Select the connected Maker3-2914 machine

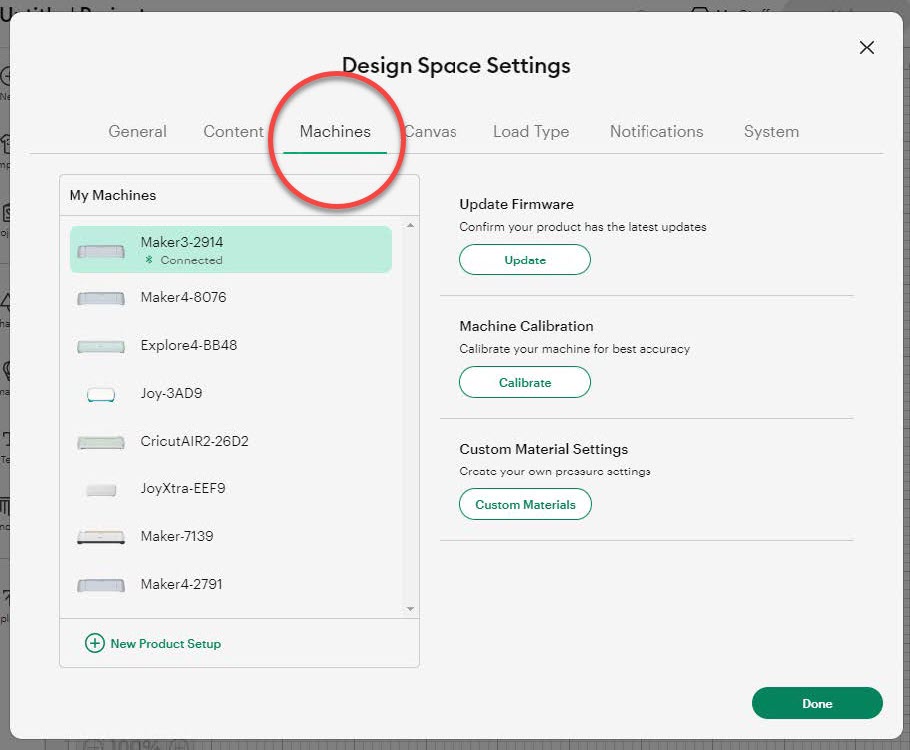[x=231, y=250]
